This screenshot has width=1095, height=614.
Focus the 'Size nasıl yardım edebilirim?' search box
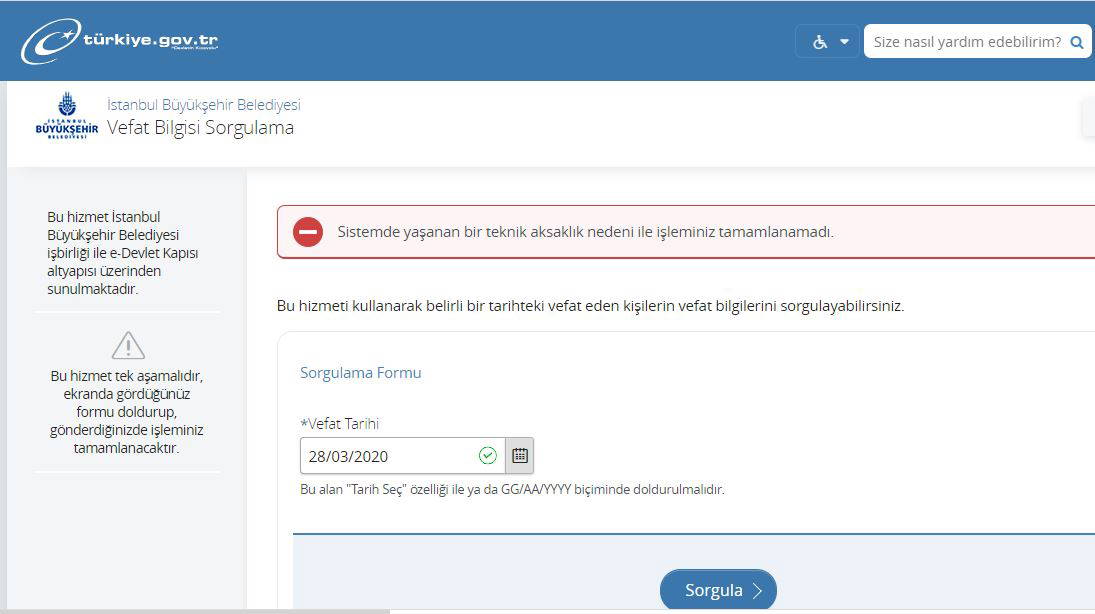pyautogui.click(x=965, y=42)
